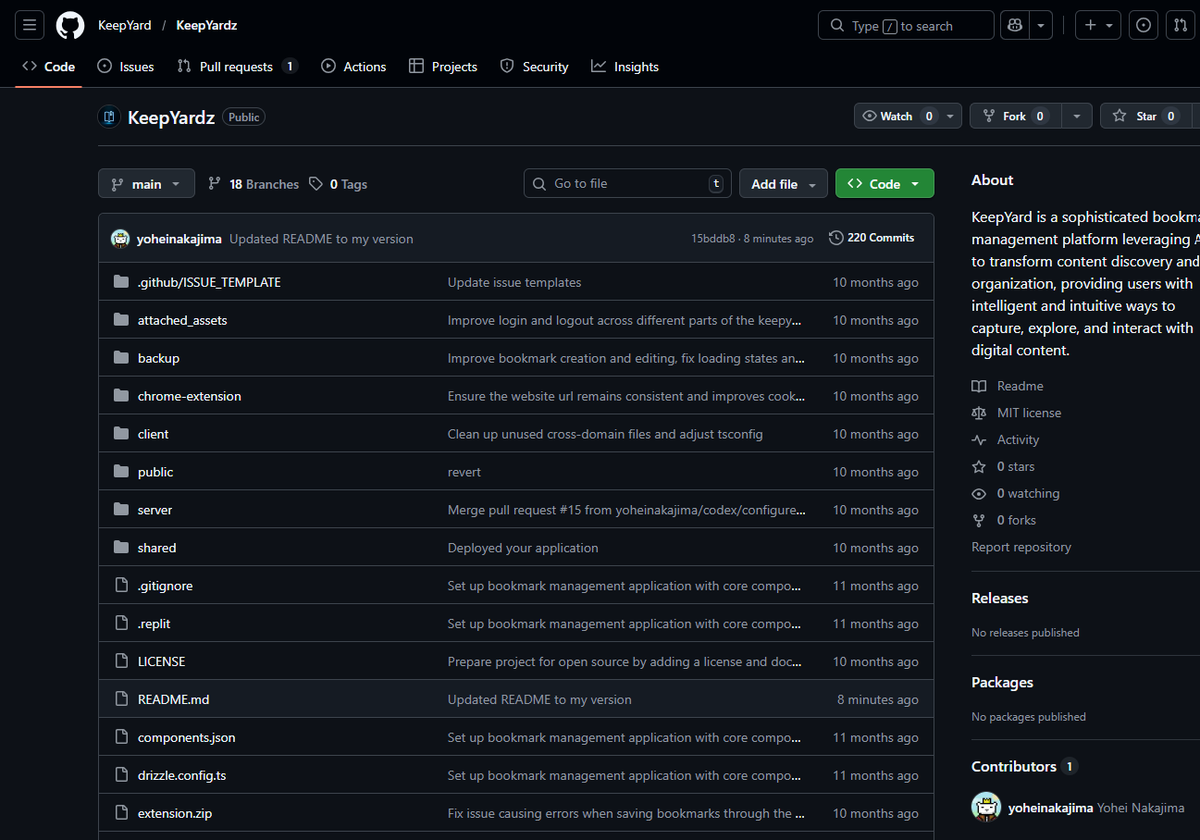This screenshot has width=1200, height=840.
Task: Click the pulse icon beside Activity
Action: [979, 440]
